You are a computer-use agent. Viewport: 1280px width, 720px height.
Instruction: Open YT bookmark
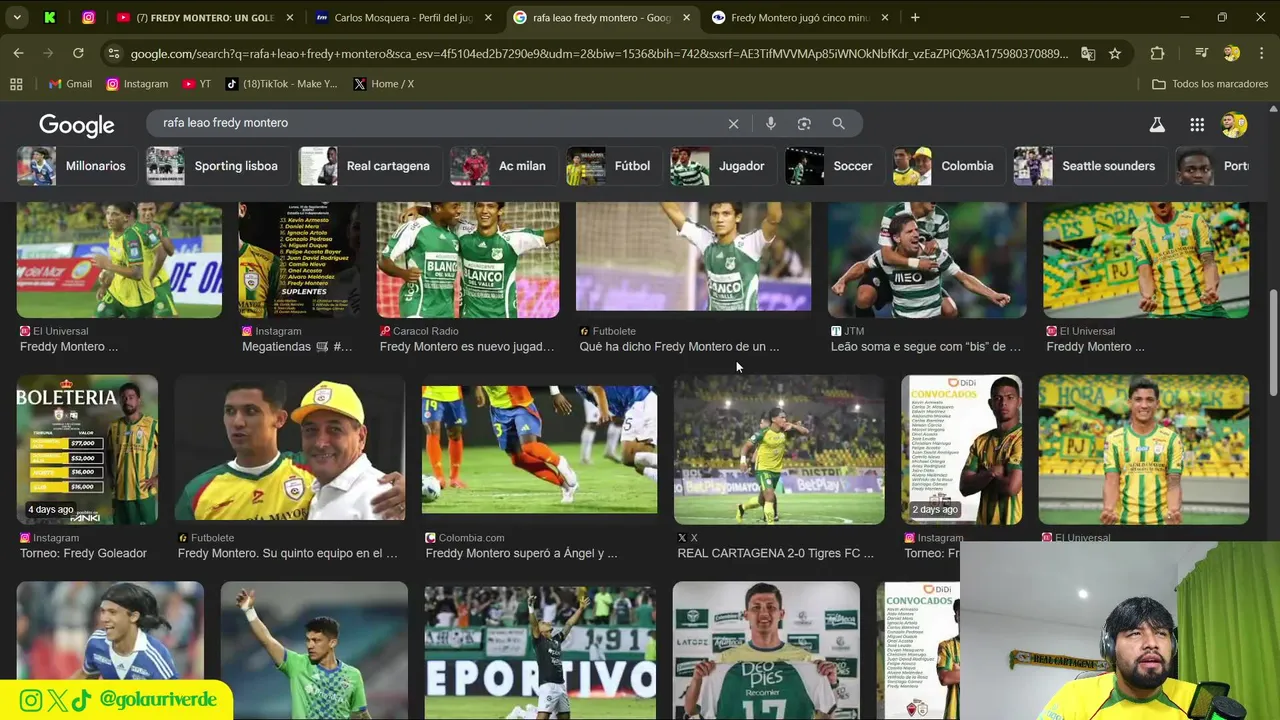[196, 84]
